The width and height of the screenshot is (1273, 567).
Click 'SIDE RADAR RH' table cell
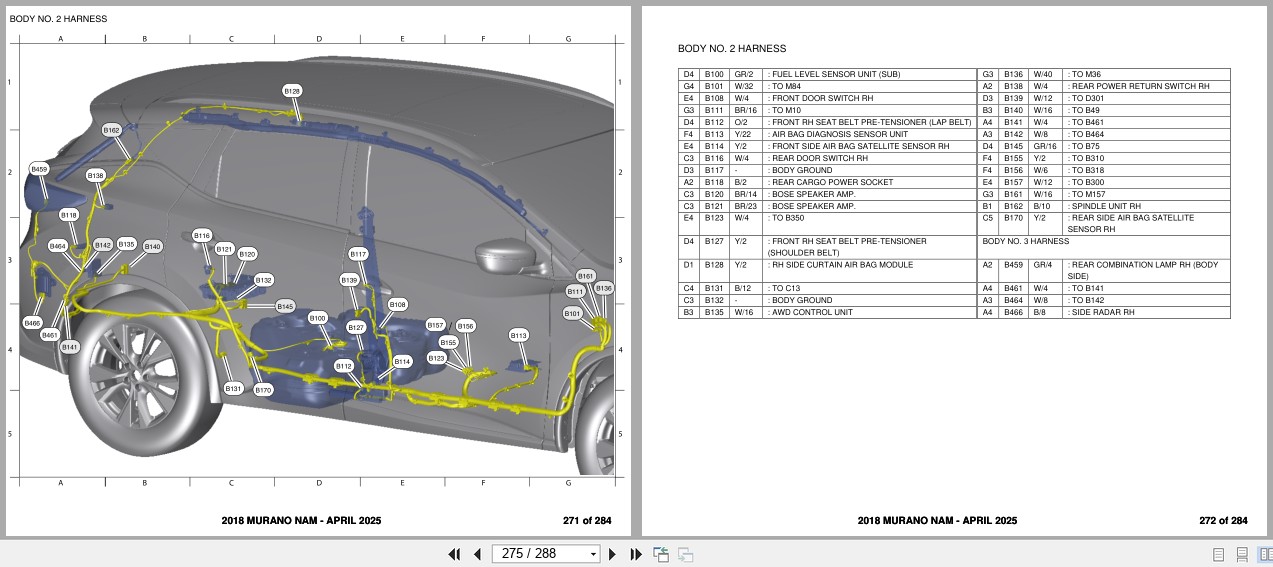tap(1147, 312)
